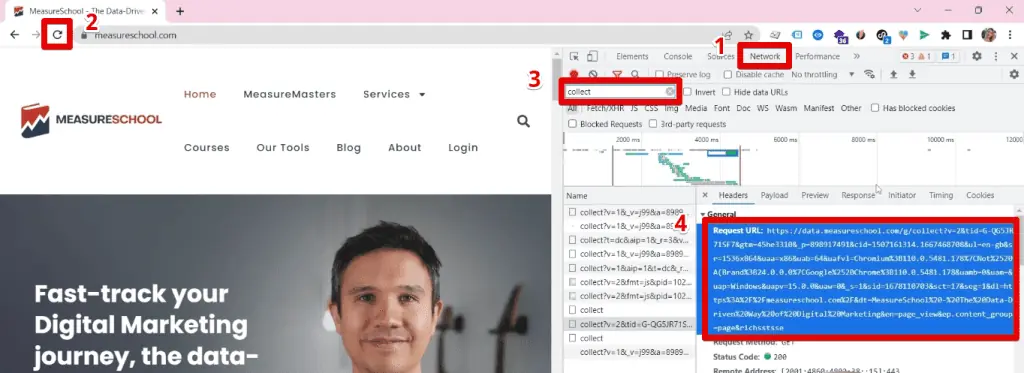
Task: Switch to the Elements tab
Action: [x=632, y=57]
